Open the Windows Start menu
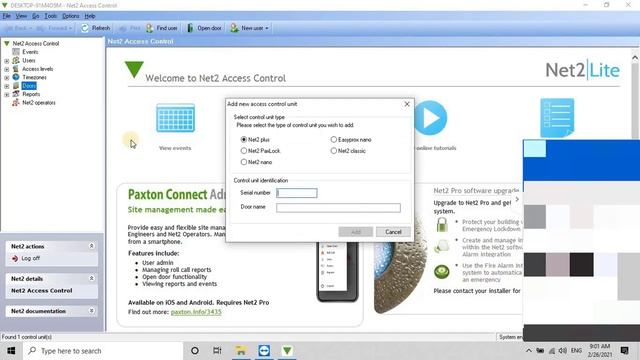The image size is (640, 360). point(11,351)
